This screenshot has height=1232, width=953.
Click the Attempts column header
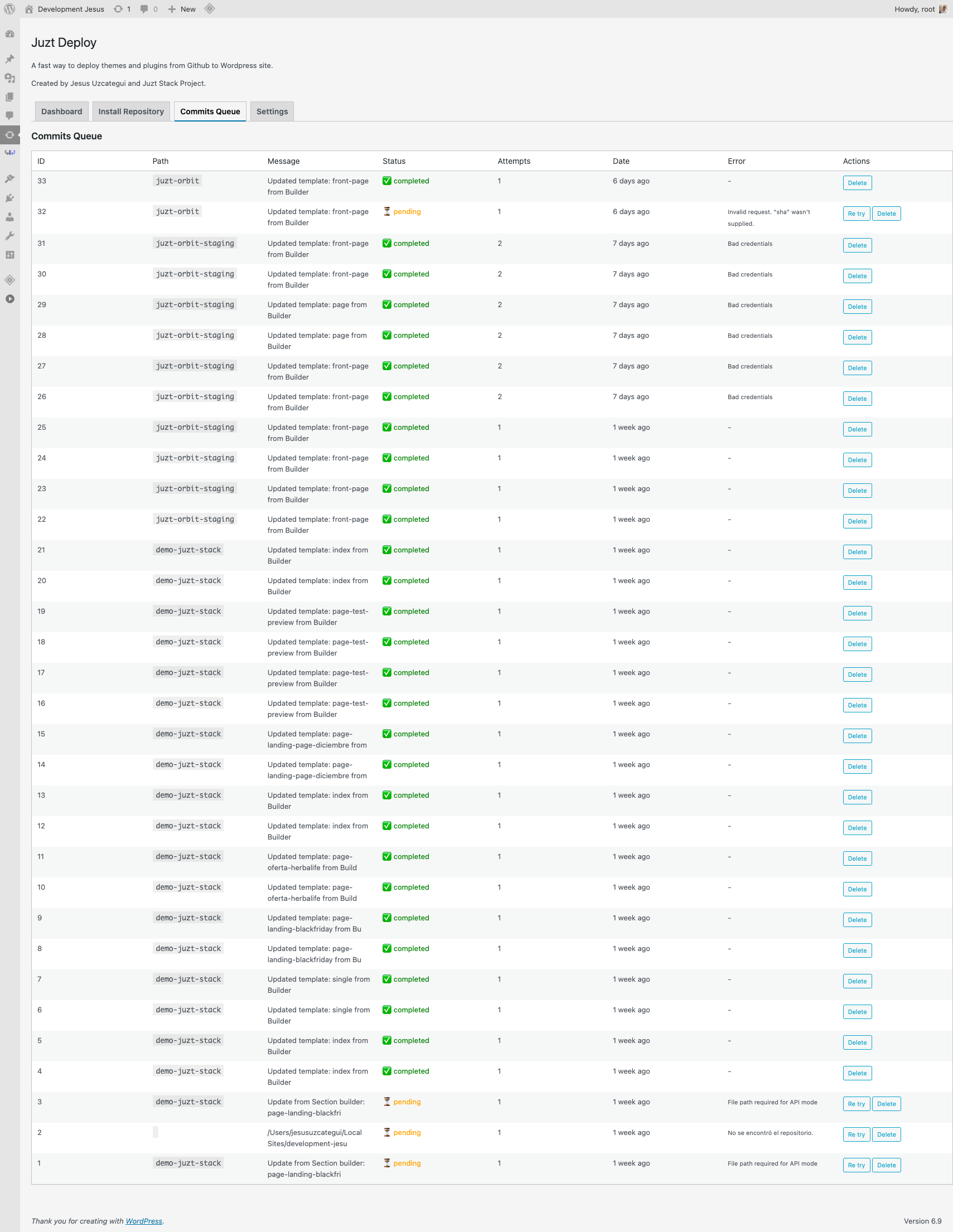514,161
